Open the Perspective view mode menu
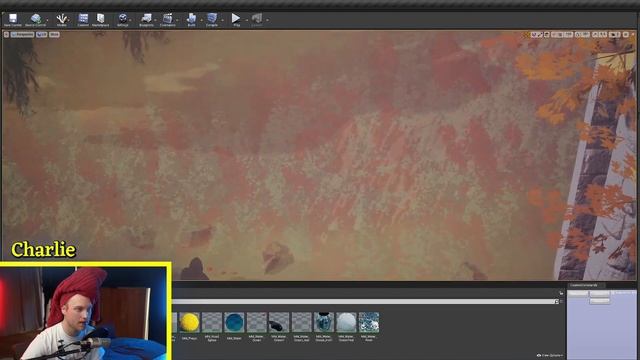The height and width of the screenshot is (360, 640). (x=22, y=35)
